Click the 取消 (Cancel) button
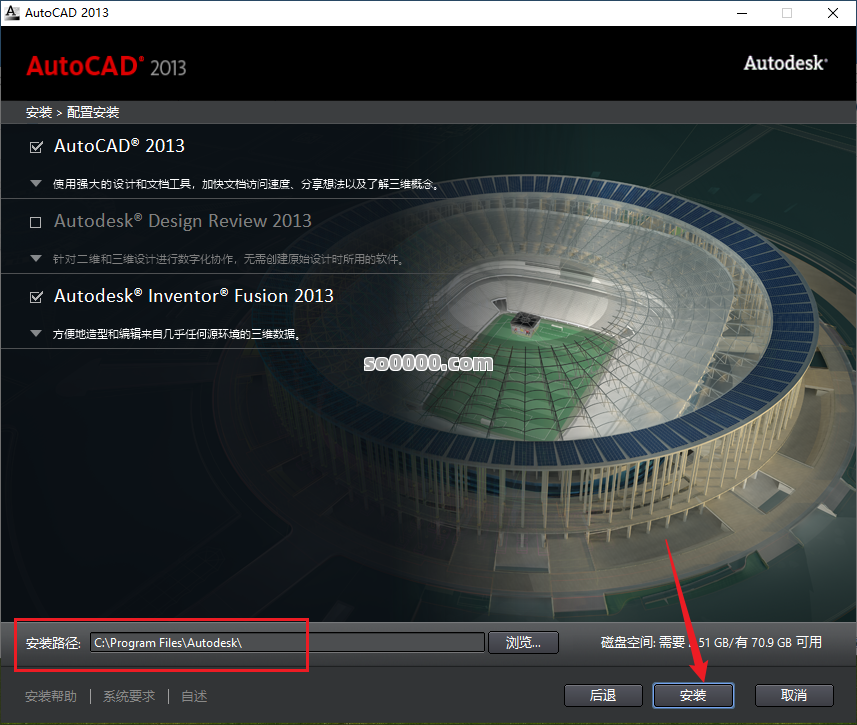This screenshot has height=725, width=857. coord(793,695)
